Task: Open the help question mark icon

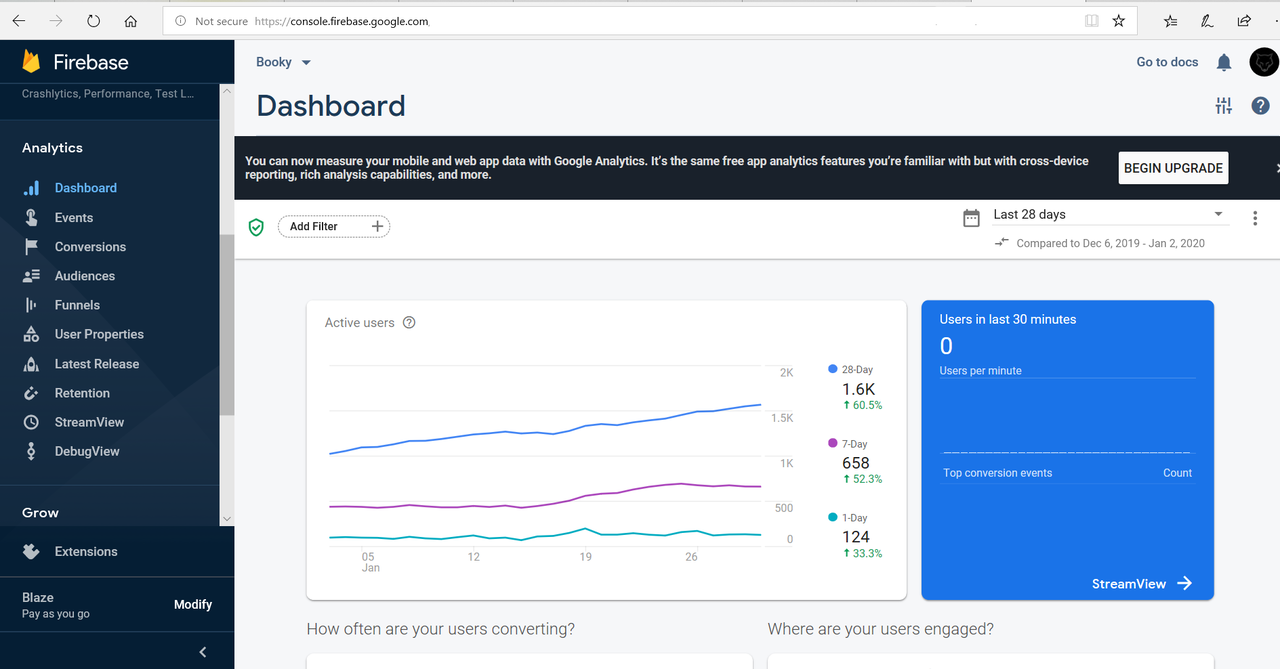Action: [x=1260, y=105]
